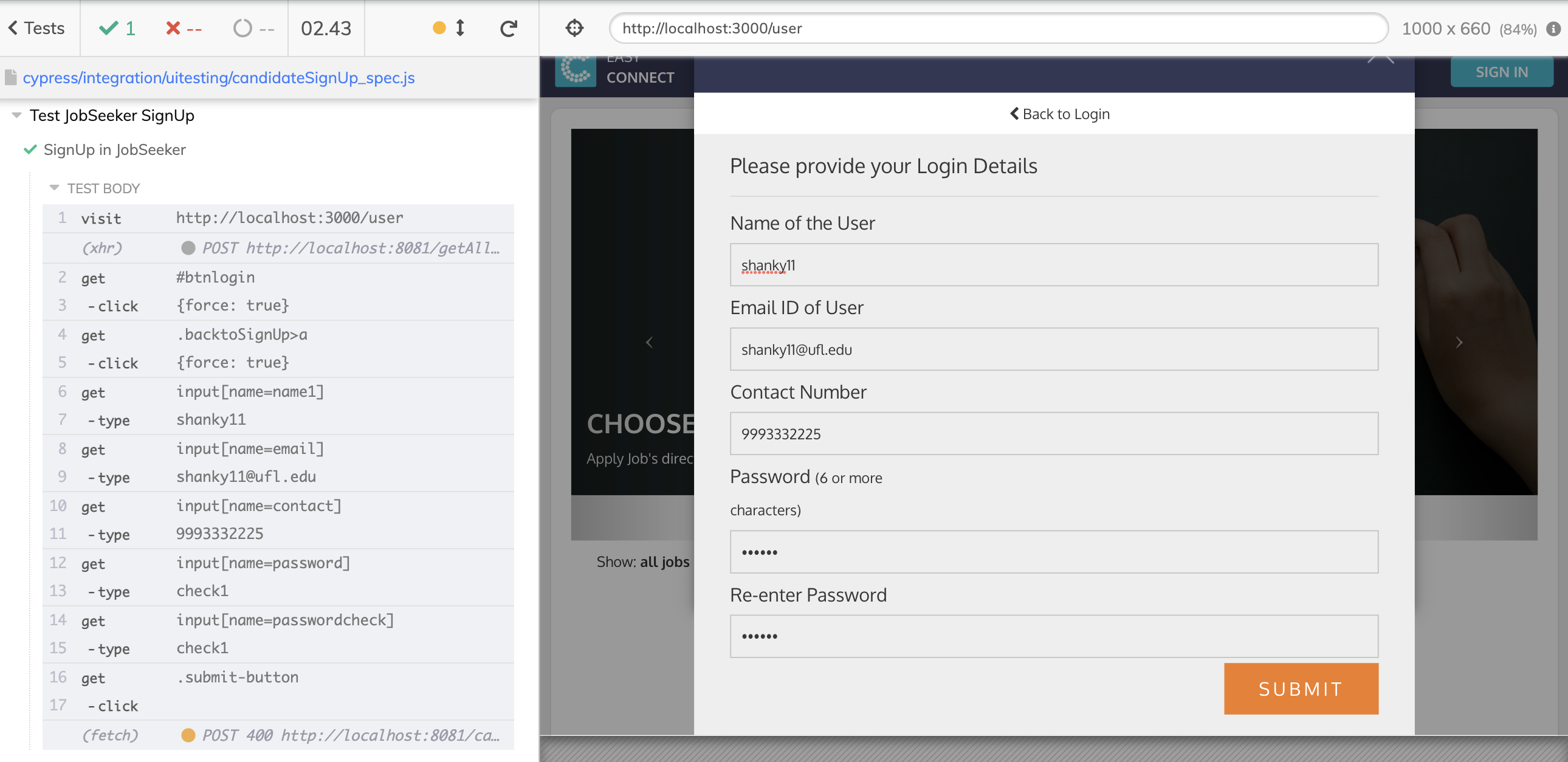
Task: Click the Email ID of User field
Action: pyautogui.click(x=1053, y=349)
